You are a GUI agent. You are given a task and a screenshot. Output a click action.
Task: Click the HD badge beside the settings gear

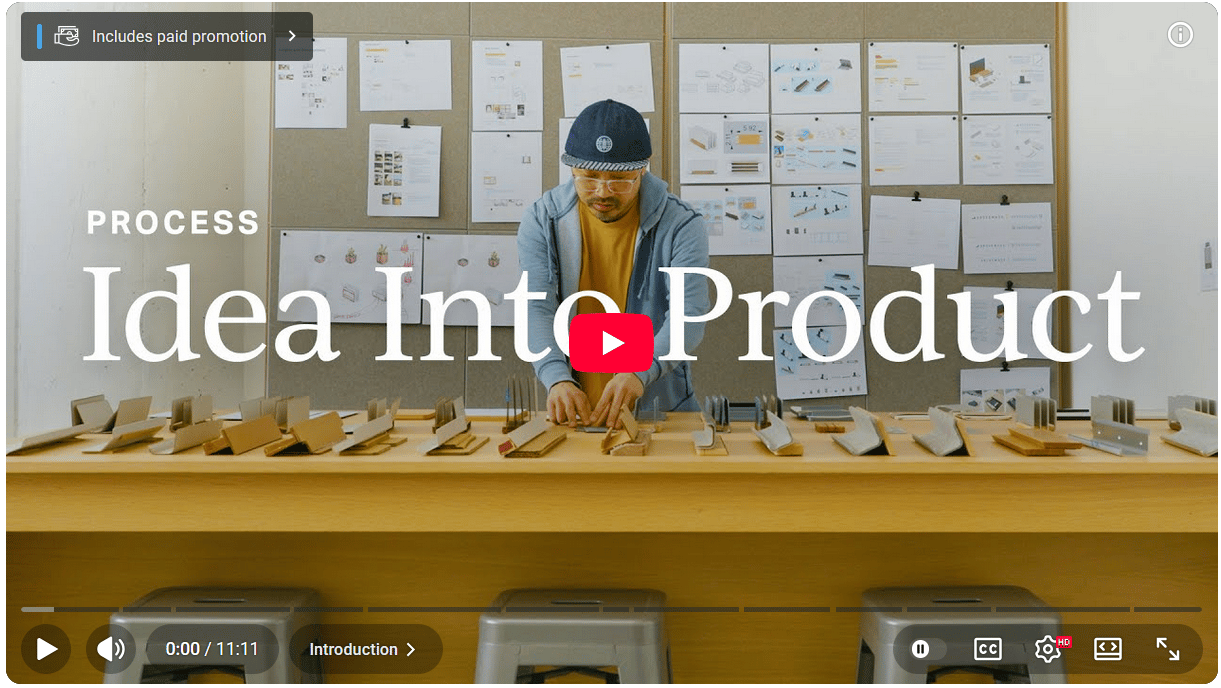(1063, 641)
